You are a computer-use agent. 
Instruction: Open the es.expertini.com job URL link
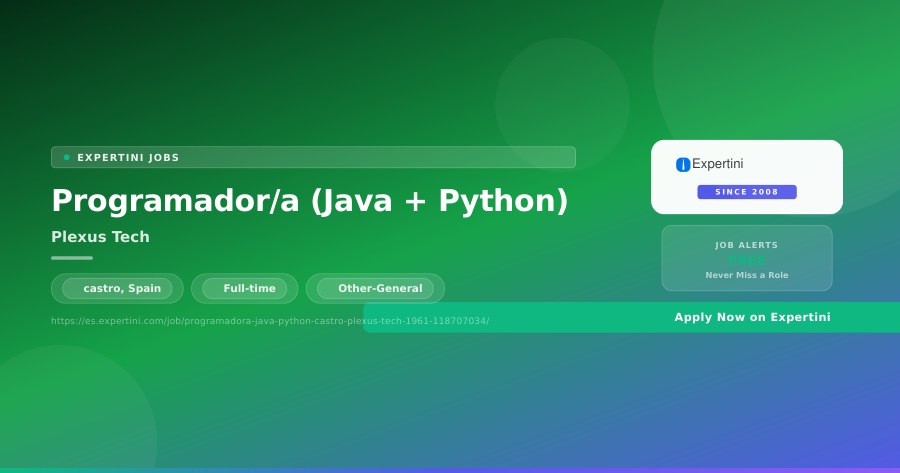click(x=270, y=321)
